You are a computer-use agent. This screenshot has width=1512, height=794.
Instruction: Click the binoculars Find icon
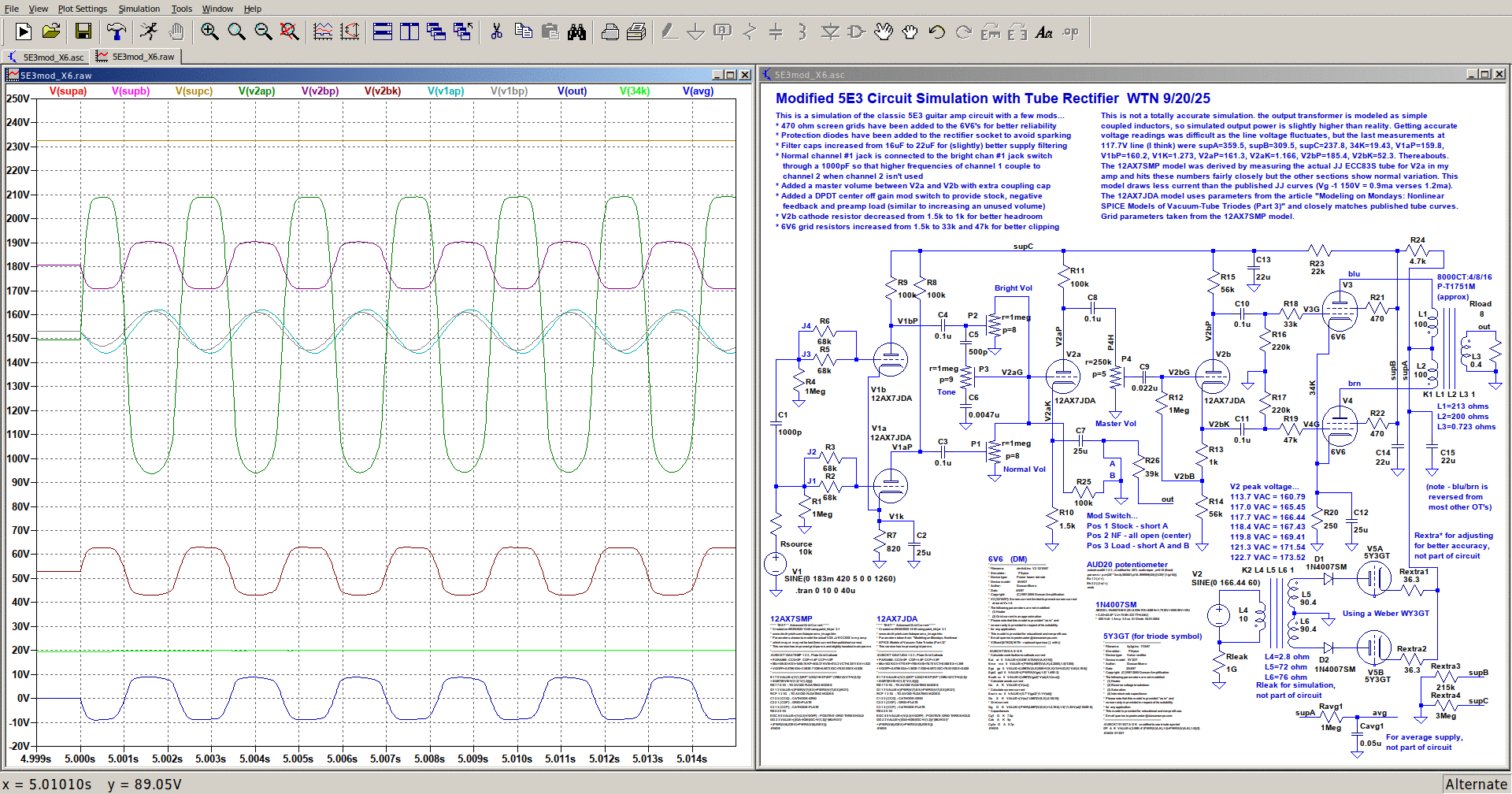click(x=577, y=32)
